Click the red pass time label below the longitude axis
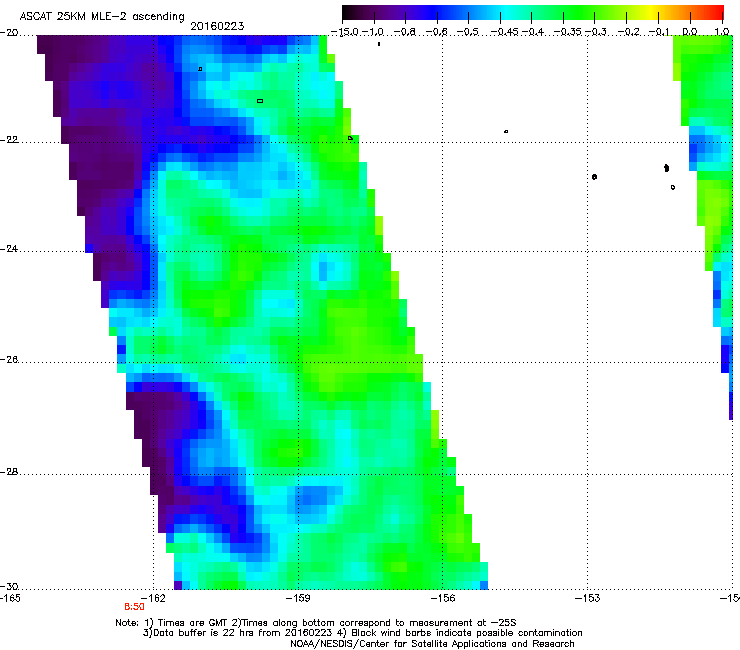This screenshot has height=650, width=740. point(135,607)
